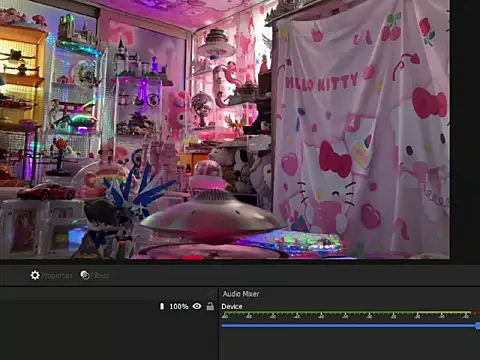Click the 100% label in sources row
This screenshot has height=360, width=480.
point(179,306)
